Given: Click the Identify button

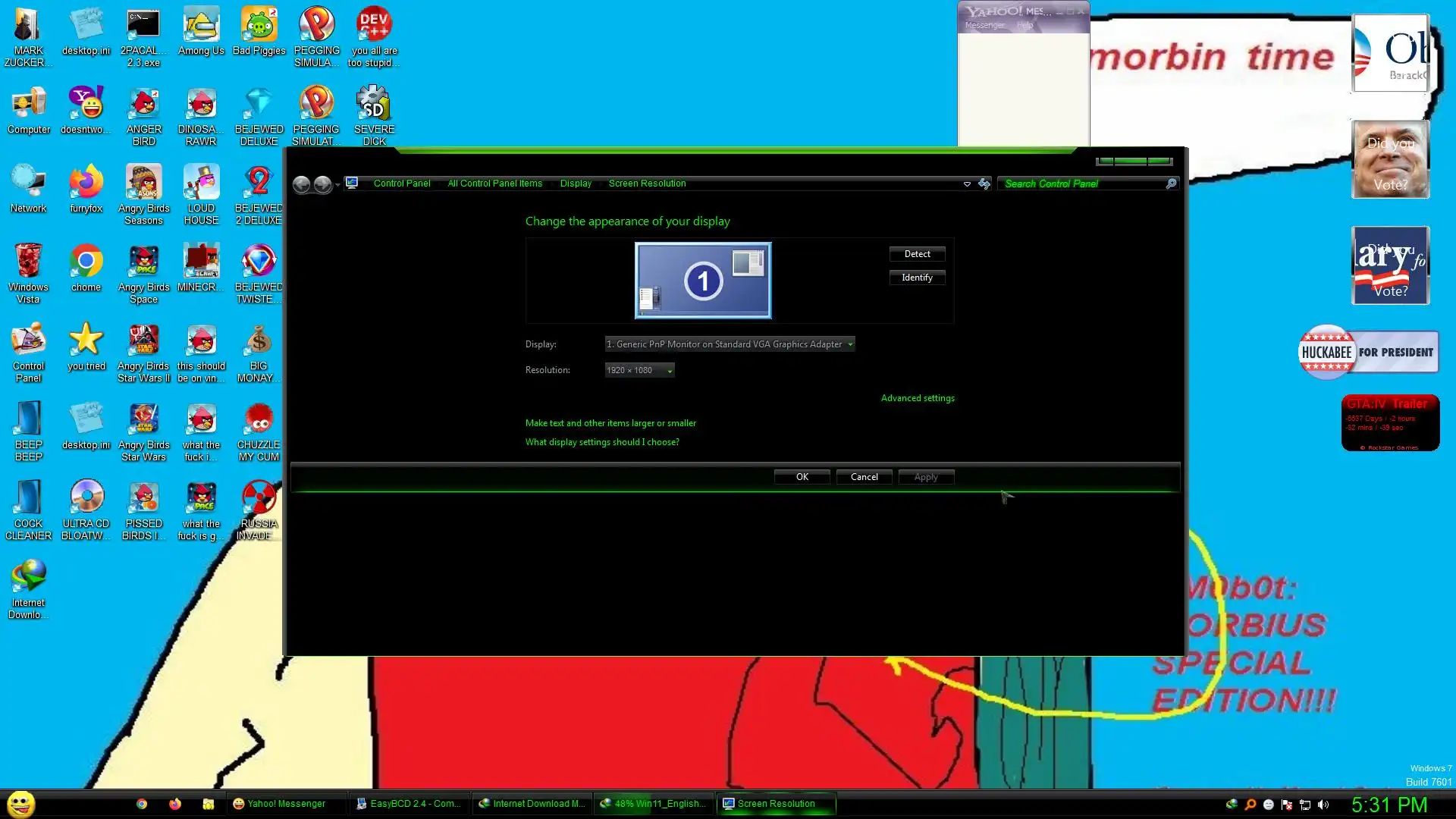Looking at the screenshot, I should pyautogui.click(x=917, y=278).
